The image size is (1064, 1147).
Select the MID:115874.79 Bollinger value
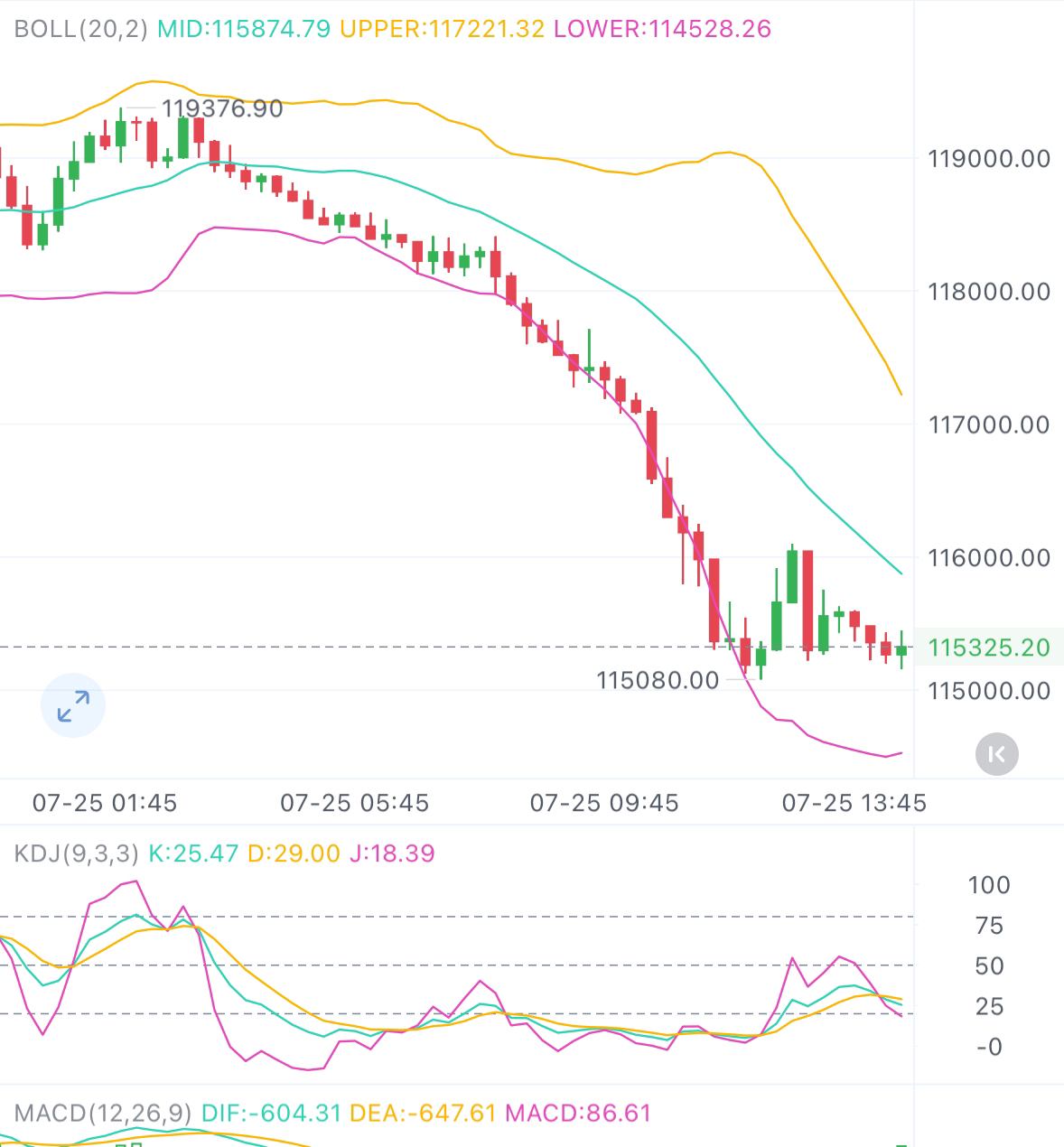point(244,29)
